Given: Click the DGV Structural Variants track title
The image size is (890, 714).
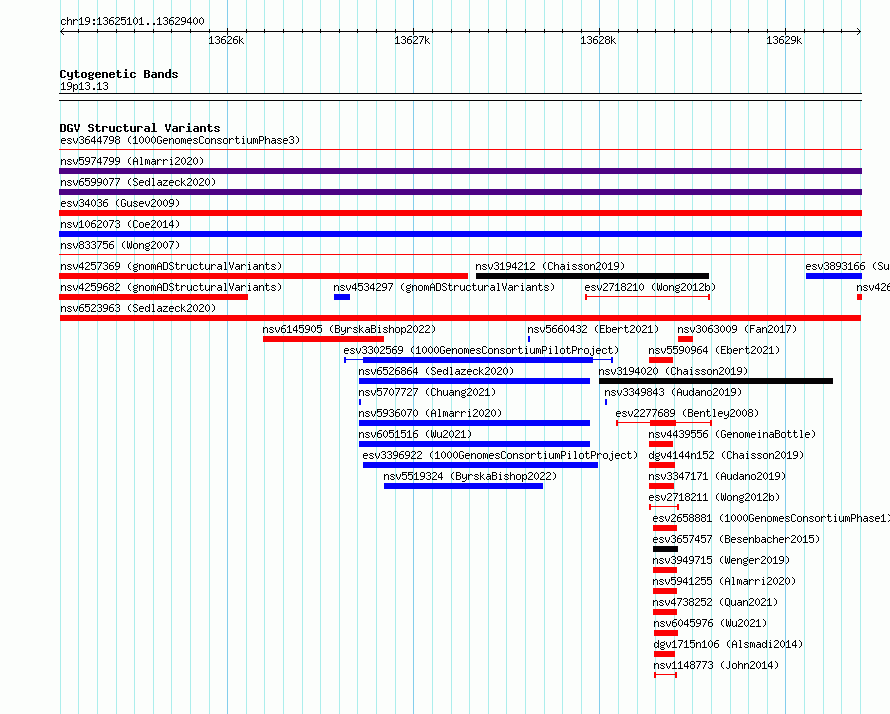Looking at the screenshot, I should click(140, 128).
